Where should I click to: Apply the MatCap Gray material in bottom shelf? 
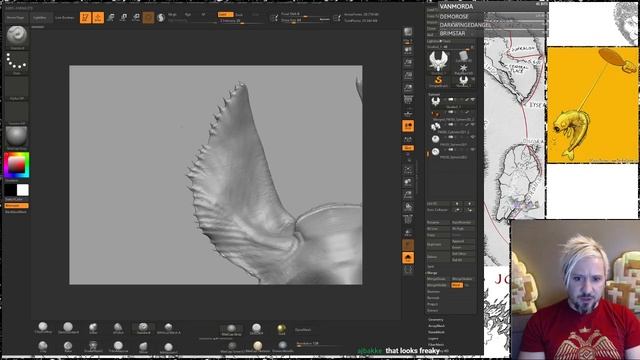coord(231,329)
